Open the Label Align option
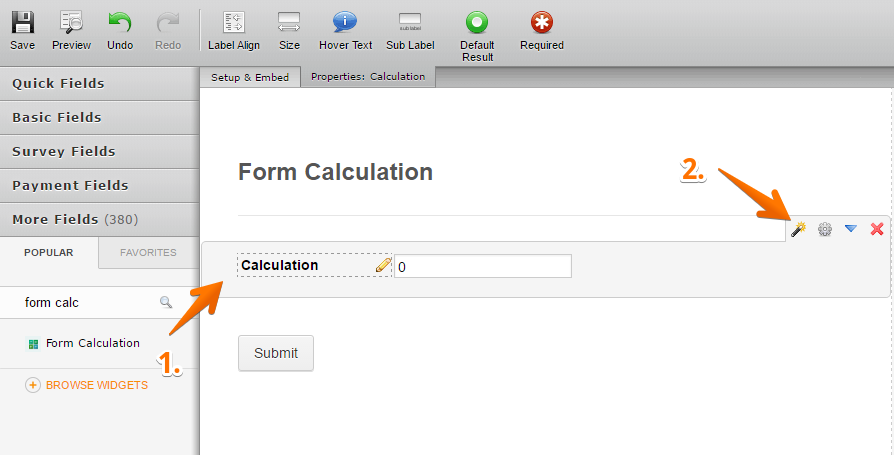This screenshot has width=894, height=455. coord(234,29)
